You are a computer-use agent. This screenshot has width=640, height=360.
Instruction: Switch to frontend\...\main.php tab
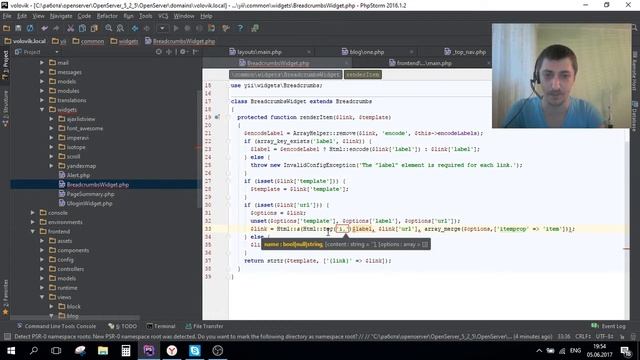point(424,63)
